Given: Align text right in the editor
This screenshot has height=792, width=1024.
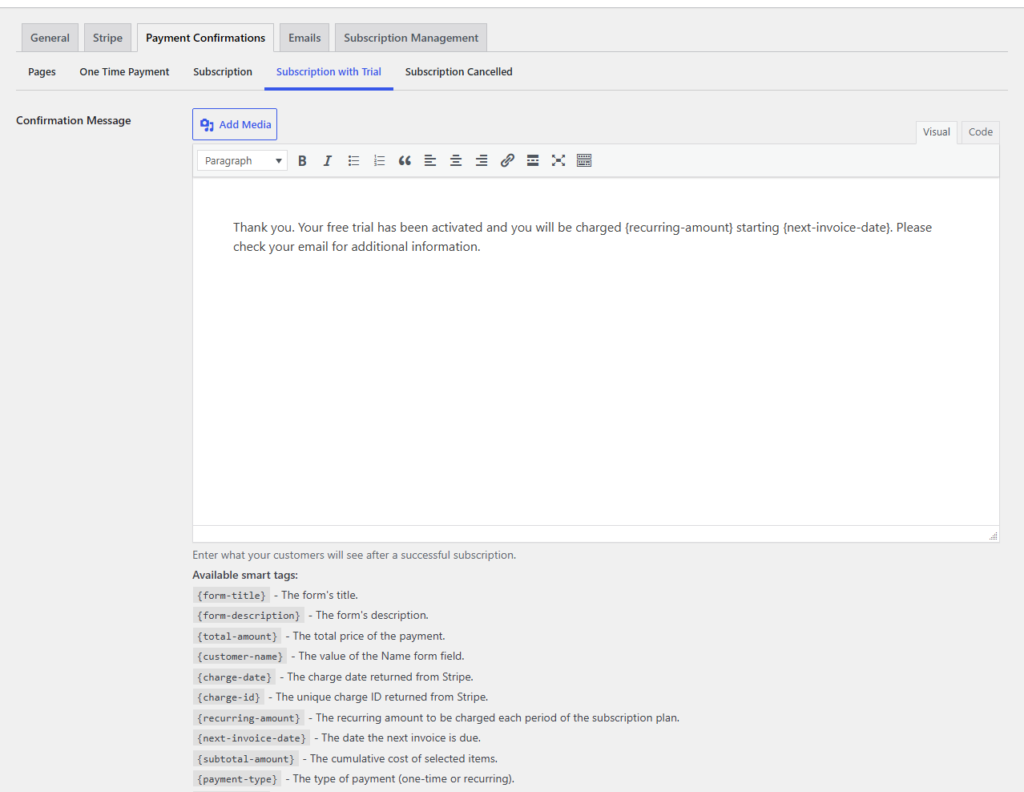Looking at the screenshot, I should click(481, 161).
